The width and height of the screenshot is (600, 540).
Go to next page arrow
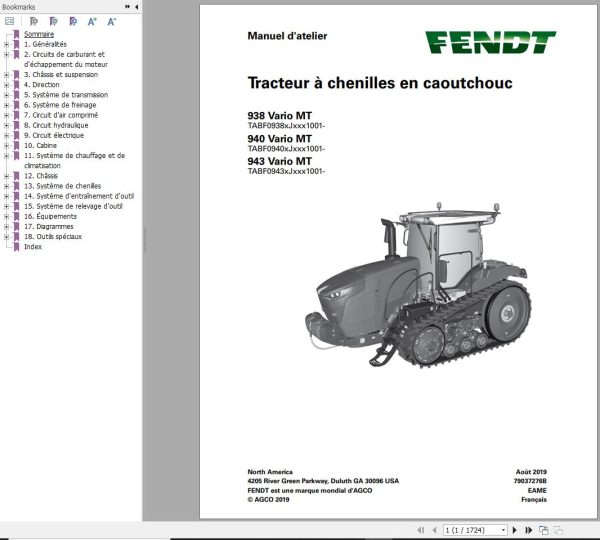515,530
